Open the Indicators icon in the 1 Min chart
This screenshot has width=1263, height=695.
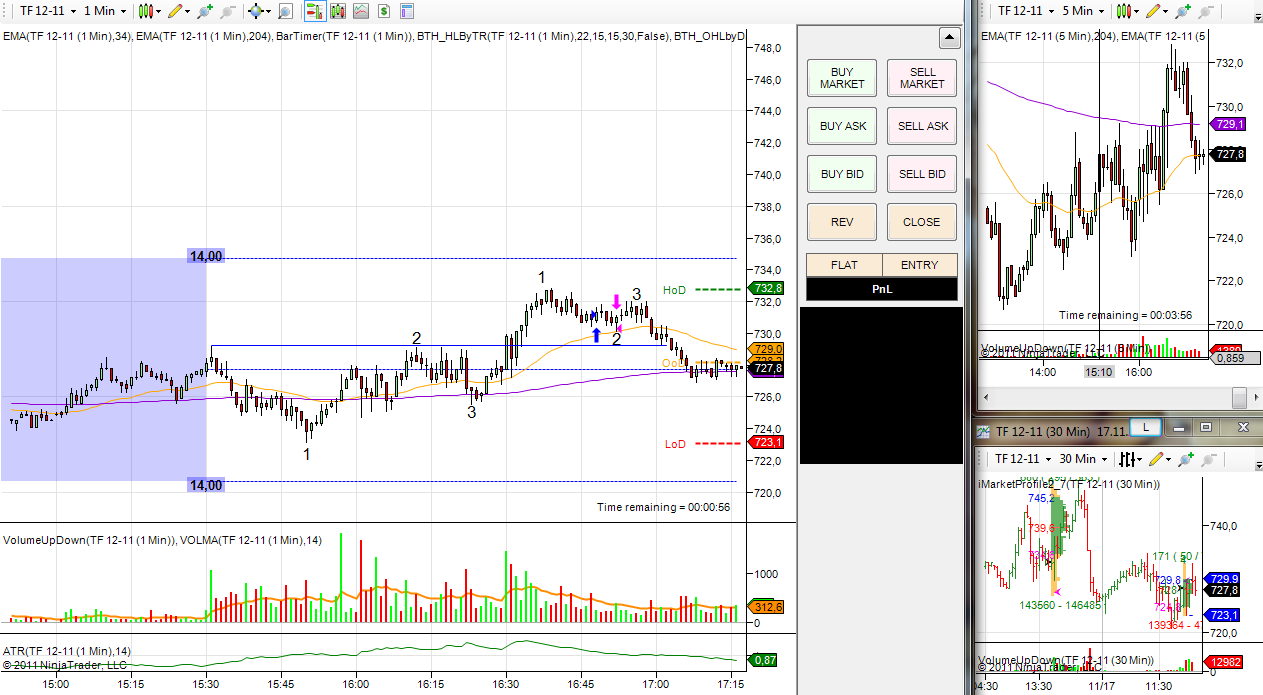[x=361, y=11]
